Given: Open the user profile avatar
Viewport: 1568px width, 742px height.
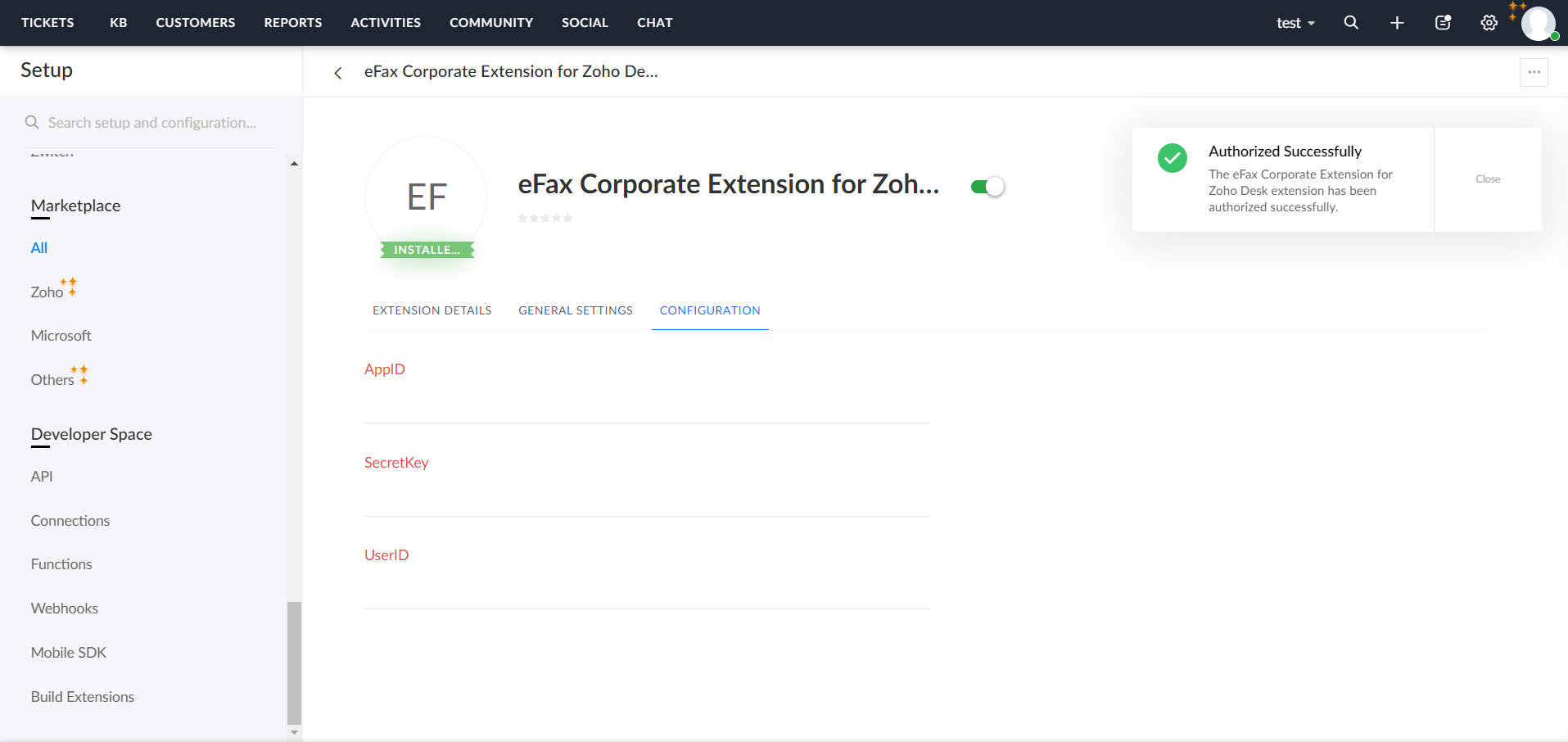Looking at the screenshot, I should click(1539, 23).
